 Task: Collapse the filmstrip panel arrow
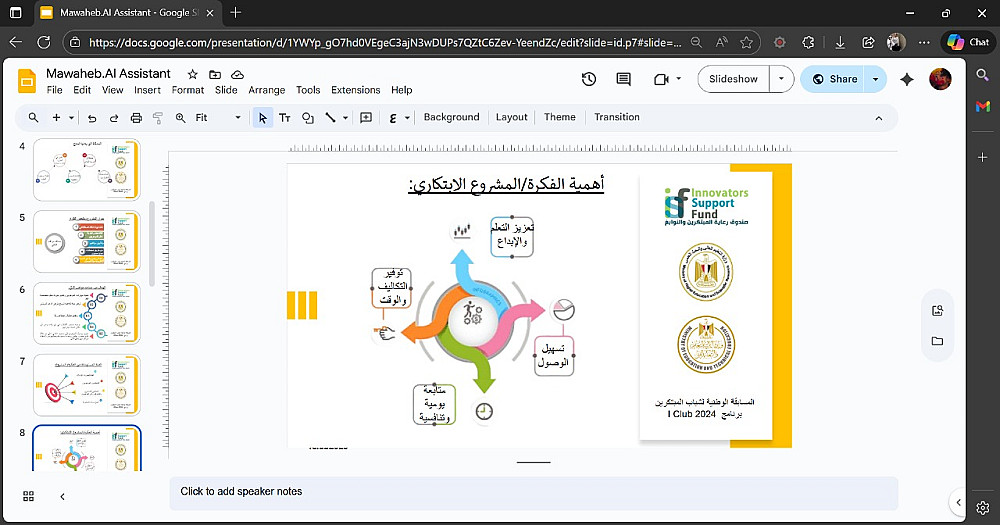(62, 496)
